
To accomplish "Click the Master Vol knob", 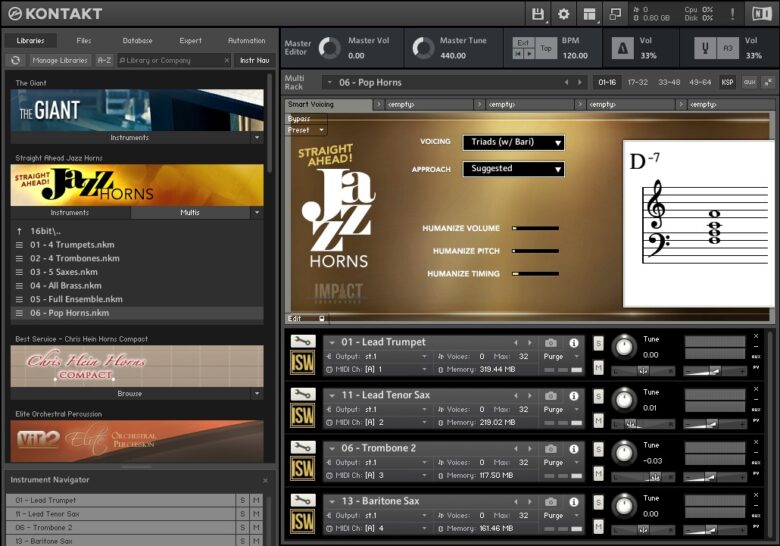I will 329,48.
